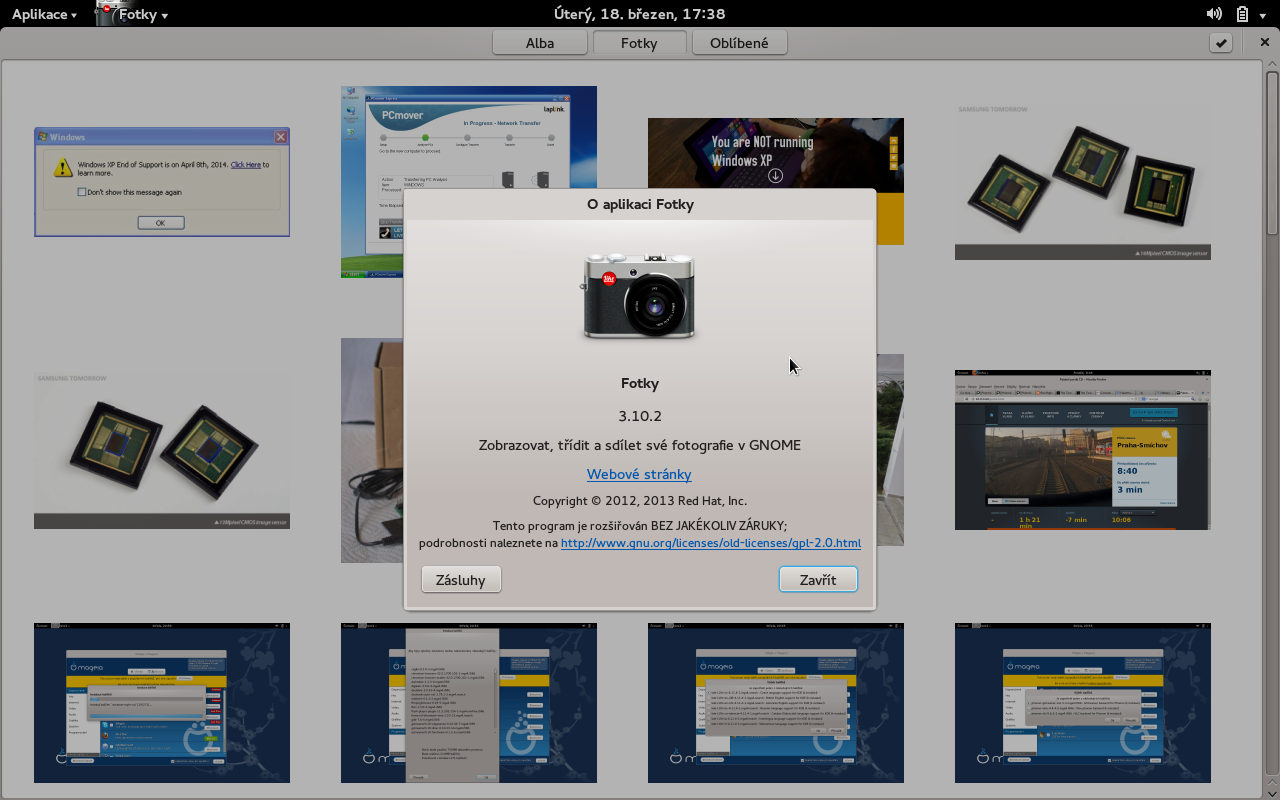1280x800 pixels.
Task: Open the first Mageia screenshot in bottom row
Action: [x=162, y=703]
